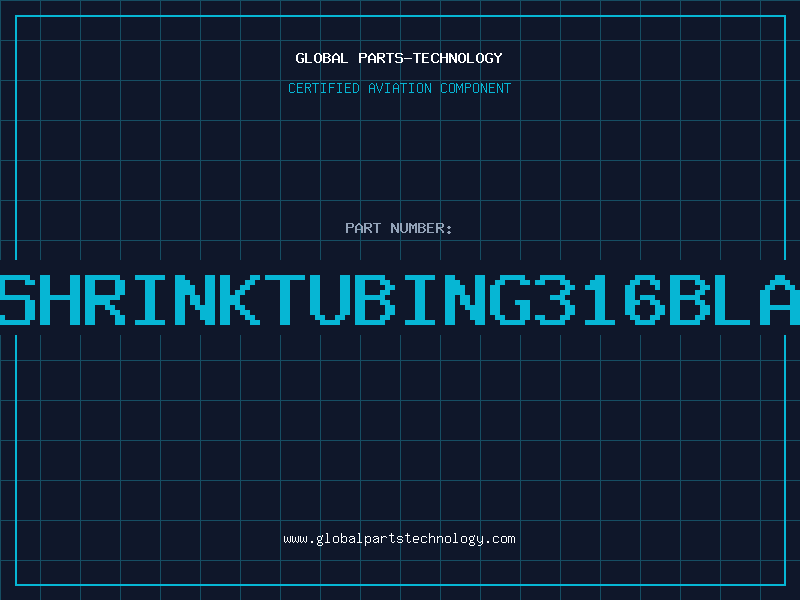The width and height of the screenshot is (800, 600).
Task: Click the word PARTS-TECHNOLOGY in the header
Action: click(x=431, y=58)
